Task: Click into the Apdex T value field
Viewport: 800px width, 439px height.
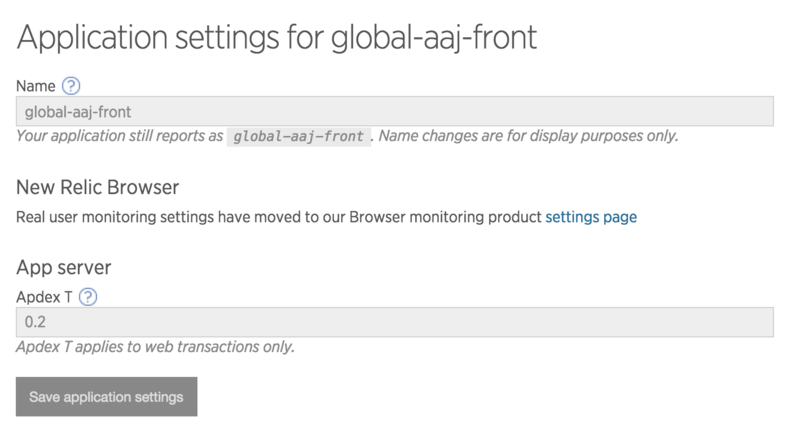Action: (395, 322)
